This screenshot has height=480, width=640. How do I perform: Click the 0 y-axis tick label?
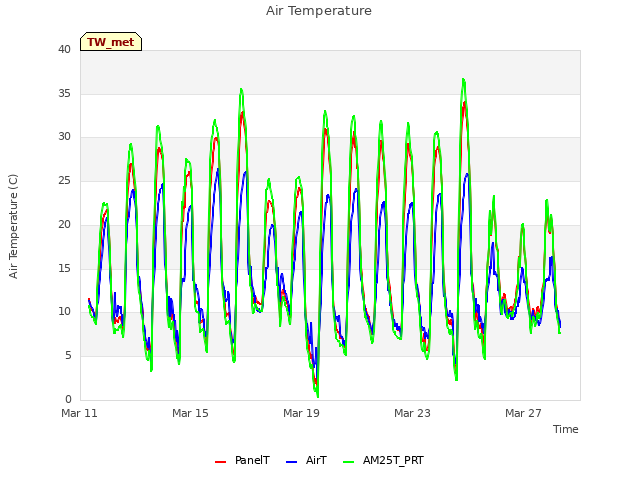[x=68, y=399]
